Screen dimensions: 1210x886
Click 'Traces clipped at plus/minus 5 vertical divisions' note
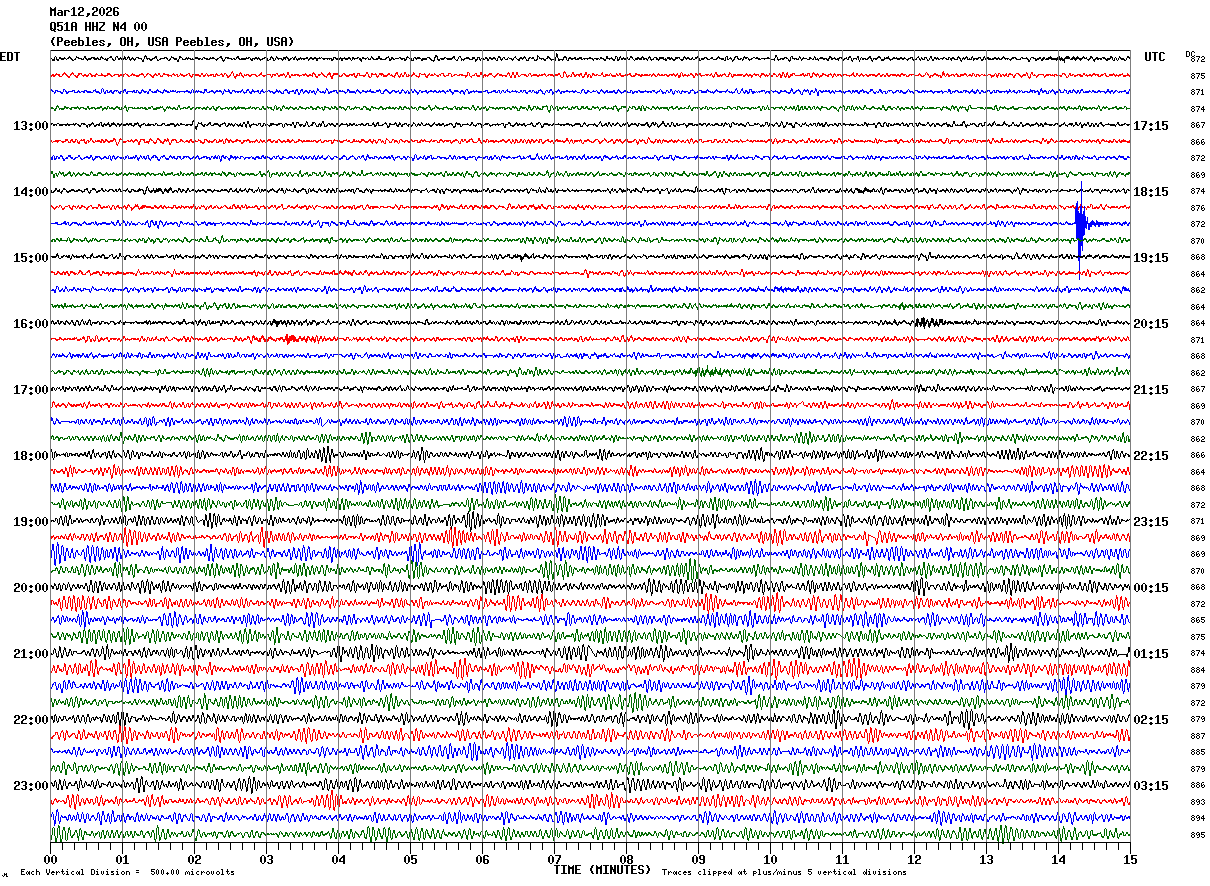coord(784,873)
